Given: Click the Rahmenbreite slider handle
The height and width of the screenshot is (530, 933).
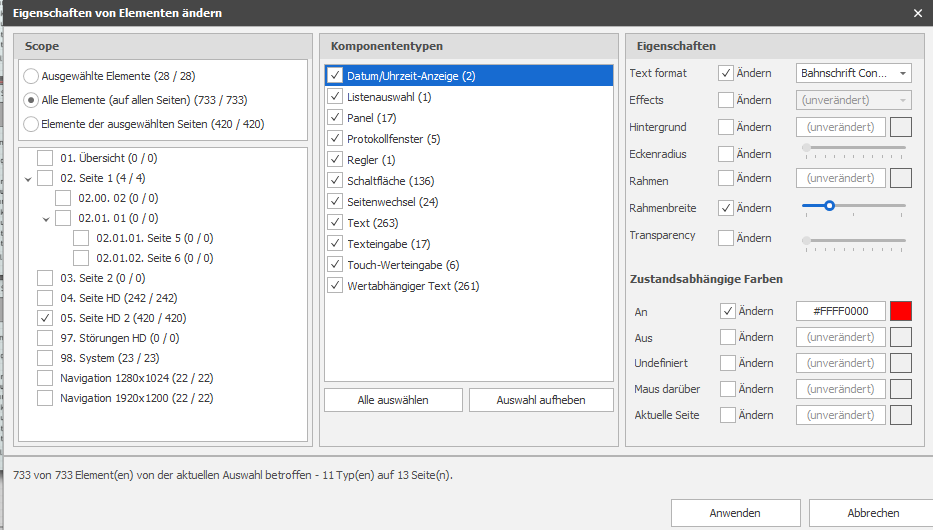Looking at the screenshot, I should click(x=829, y=206).
